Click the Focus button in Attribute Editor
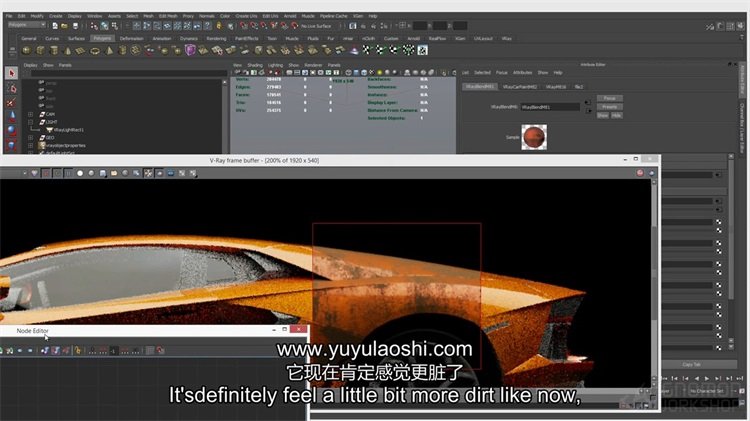The image size is (750, 421). (x=609, y=99)
